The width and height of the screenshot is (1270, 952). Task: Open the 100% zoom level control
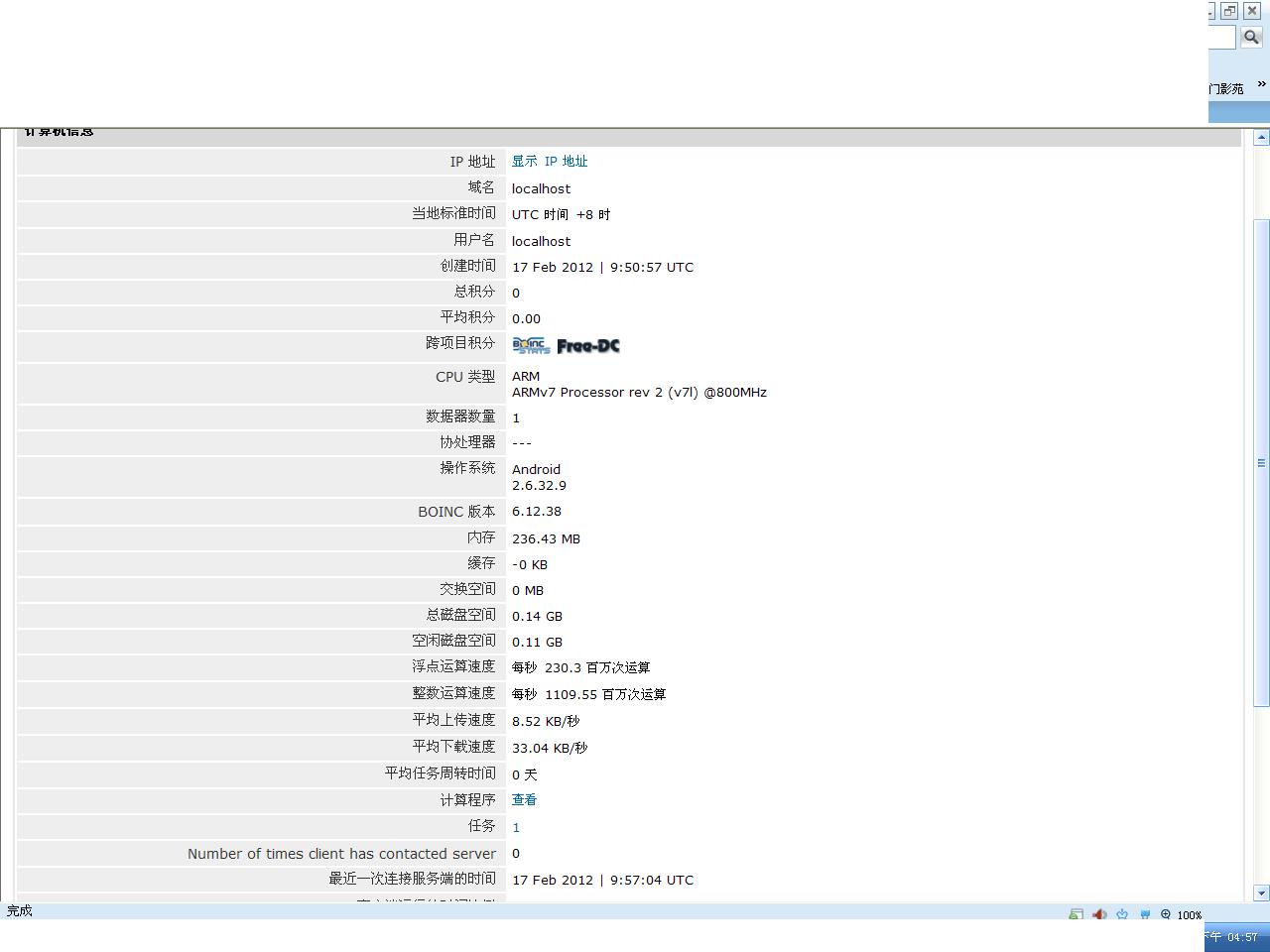pos(1190,915)
